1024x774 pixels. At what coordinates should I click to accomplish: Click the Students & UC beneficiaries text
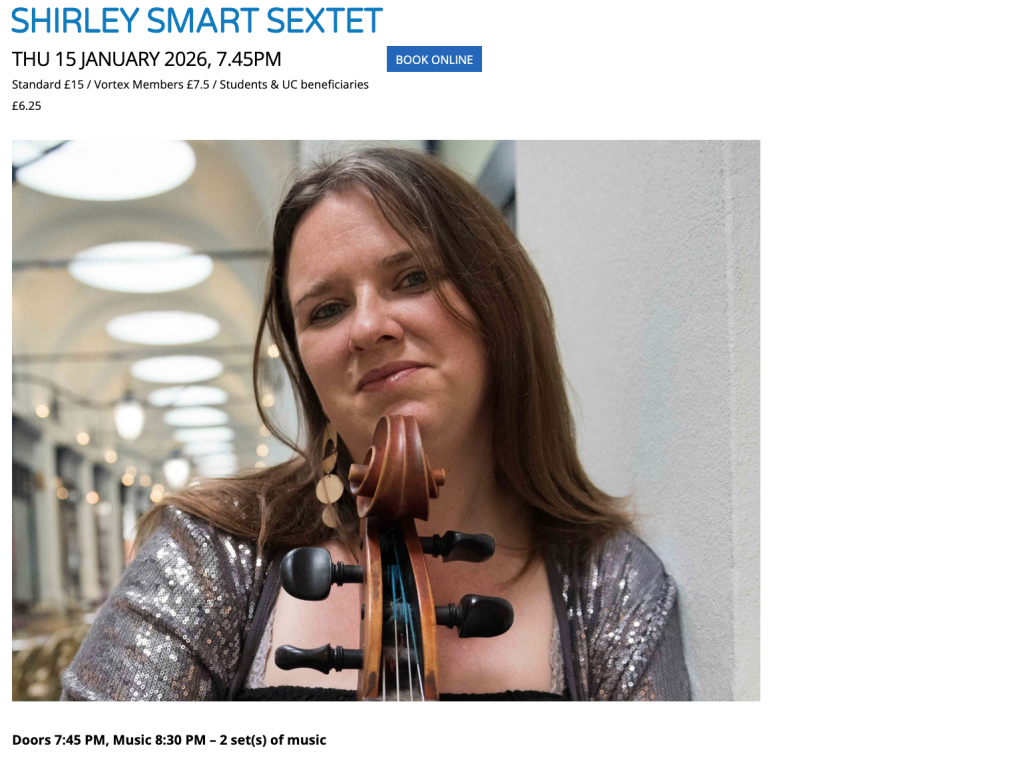tap(294, 84)
